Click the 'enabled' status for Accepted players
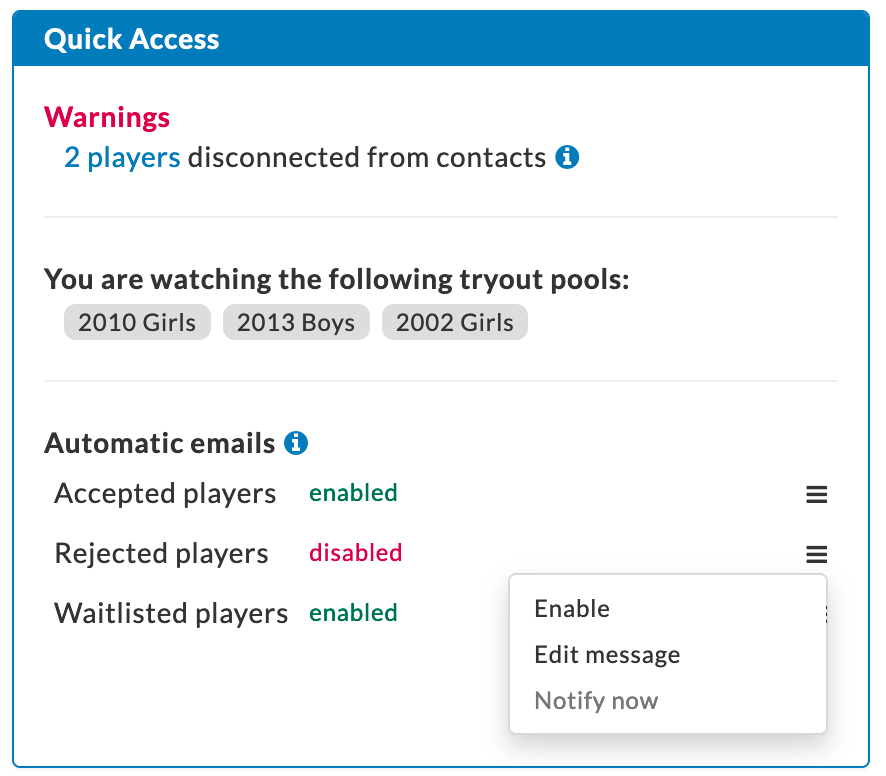This screenshot has height=776, width=886. 353,493
